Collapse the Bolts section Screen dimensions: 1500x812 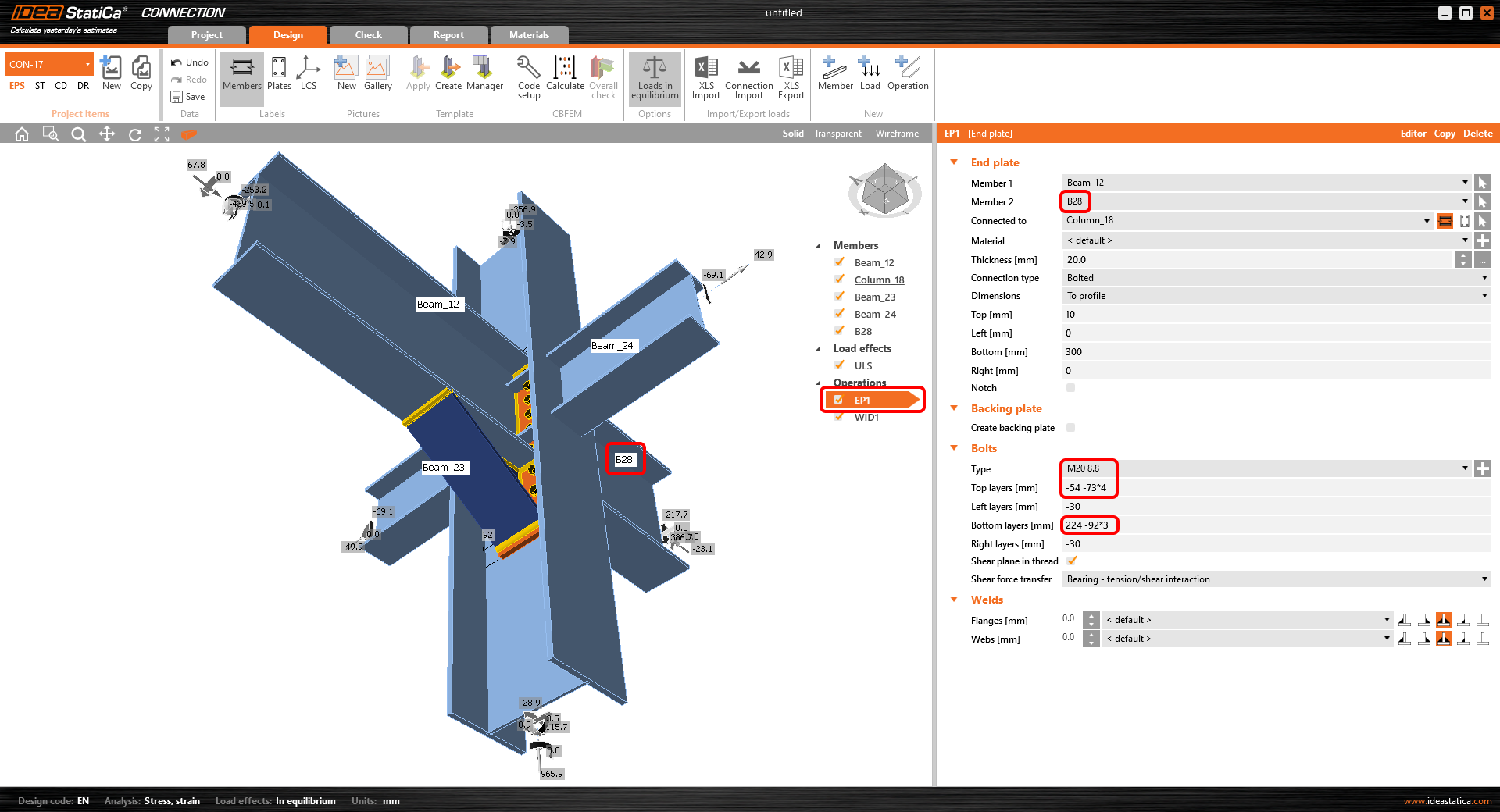[954, 448]
